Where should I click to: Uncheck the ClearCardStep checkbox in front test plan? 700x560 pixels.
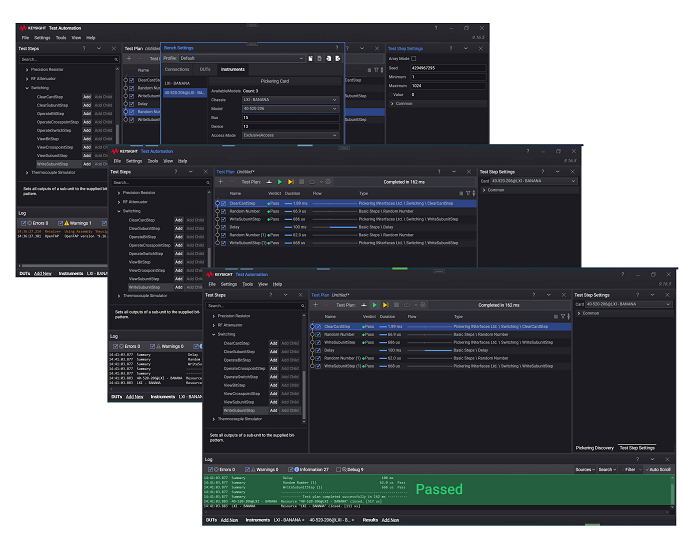[x=319, y=326]
